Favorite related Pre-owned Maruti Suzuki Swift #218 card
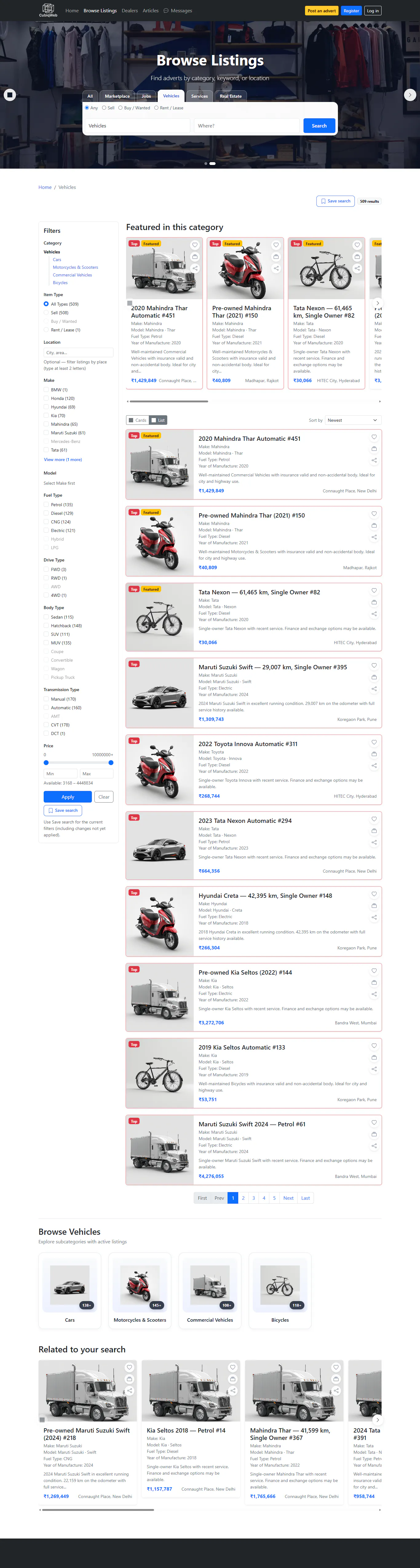 (129, 1367)
